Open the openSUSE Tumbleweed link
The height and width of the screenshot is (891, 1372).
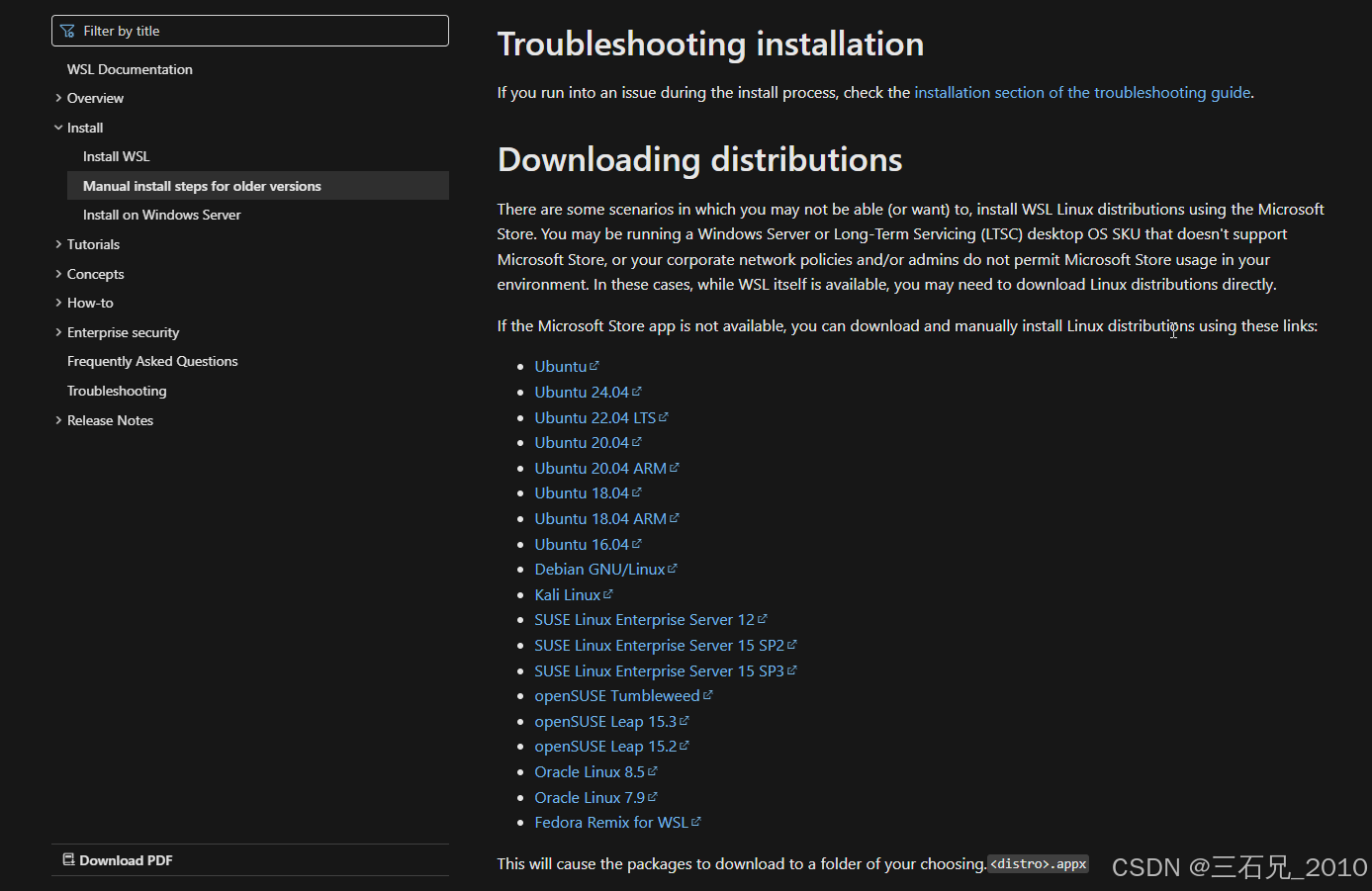coord(617,695)
